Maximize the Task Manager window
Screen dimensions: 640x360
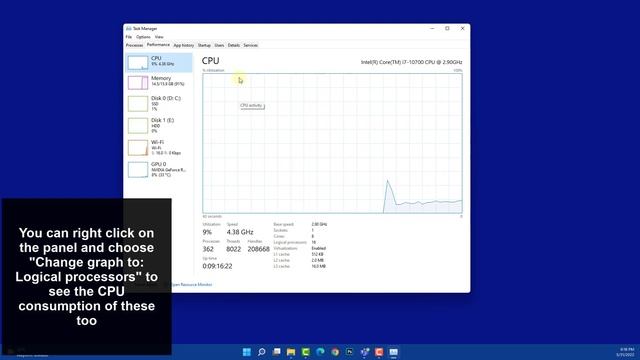point(447,29)
